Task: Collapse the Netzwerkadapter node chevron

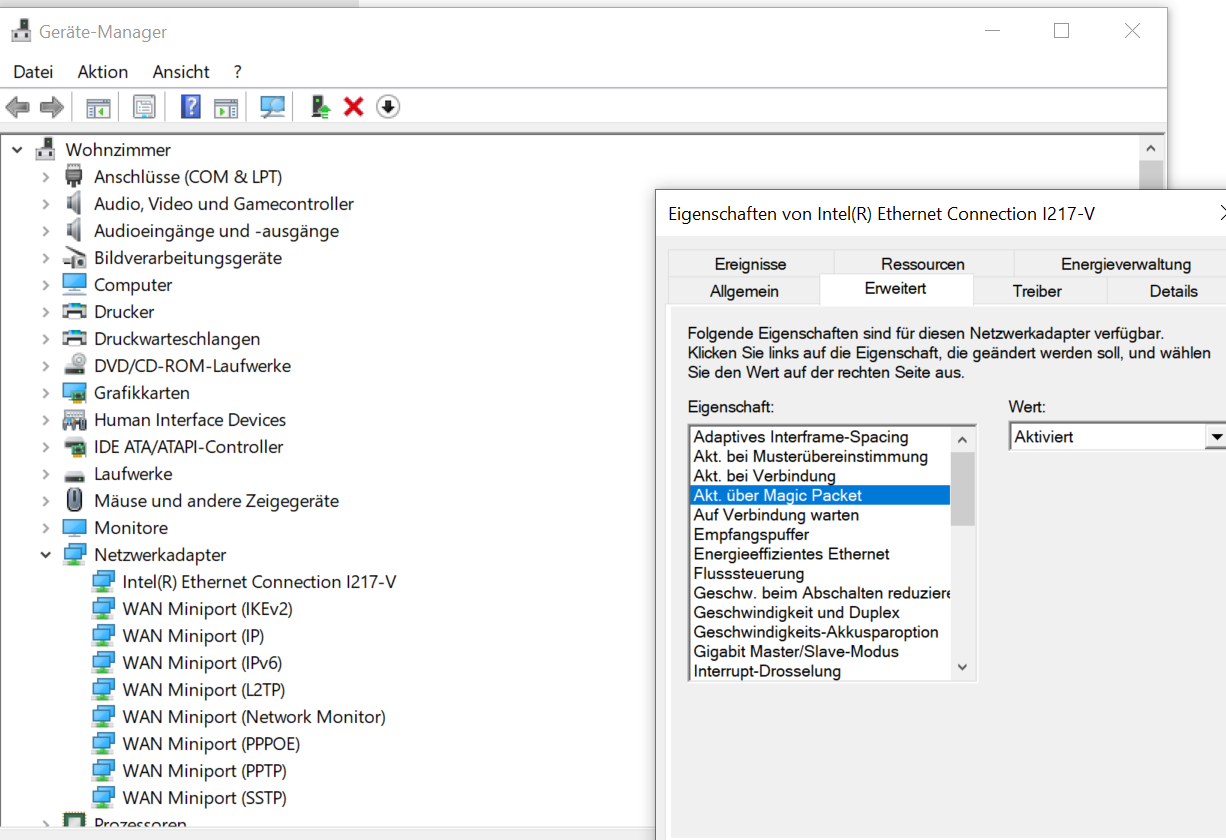Action: [45, 554]
